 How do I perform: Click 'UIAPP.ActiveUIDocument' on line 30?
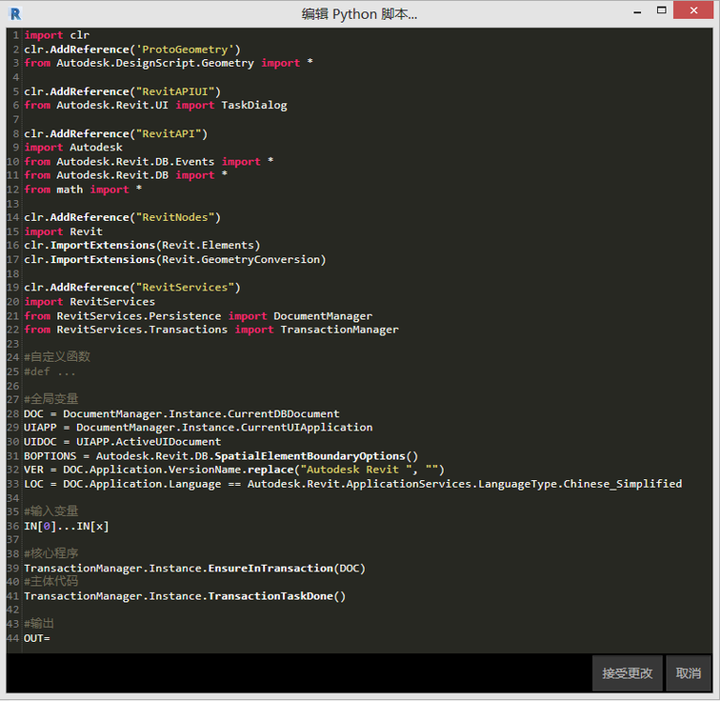[x=148, y=442]
